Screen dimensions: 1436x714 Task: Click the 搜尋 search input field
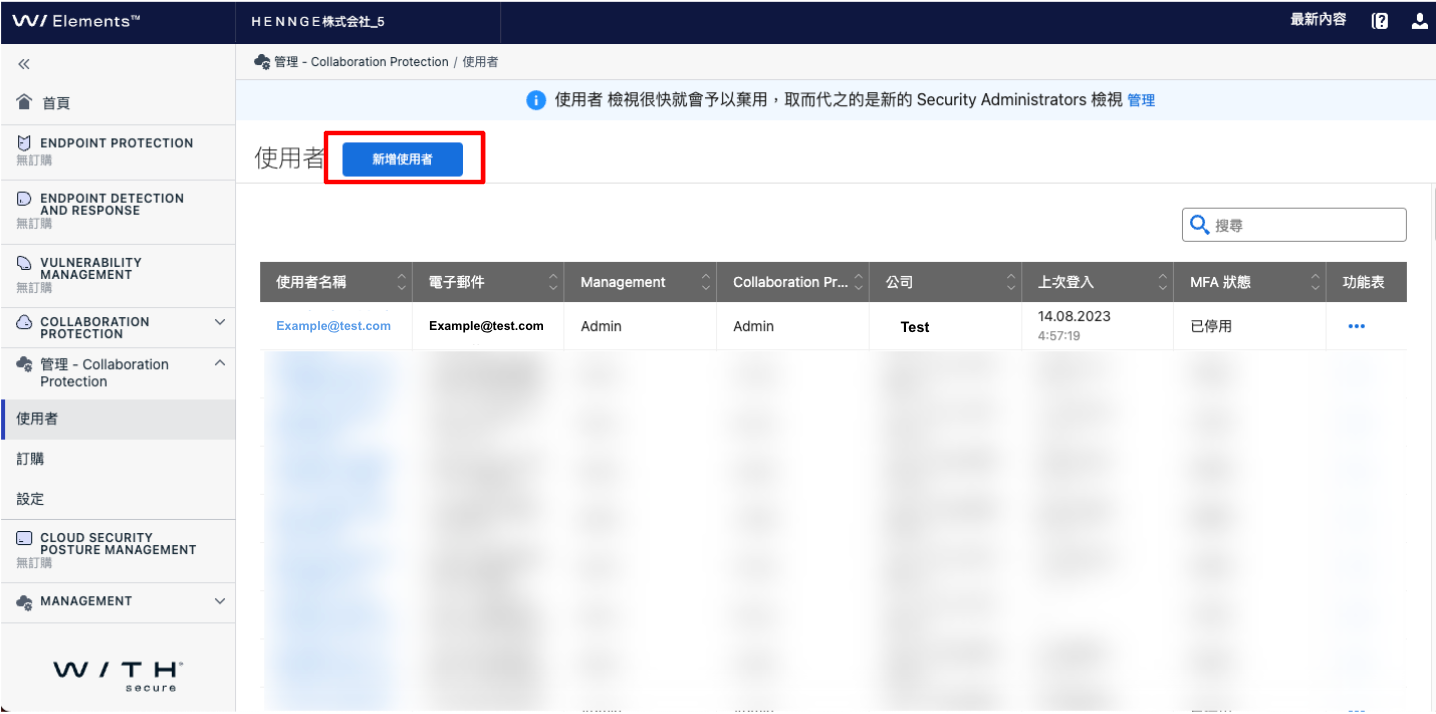pos(1294,225)
